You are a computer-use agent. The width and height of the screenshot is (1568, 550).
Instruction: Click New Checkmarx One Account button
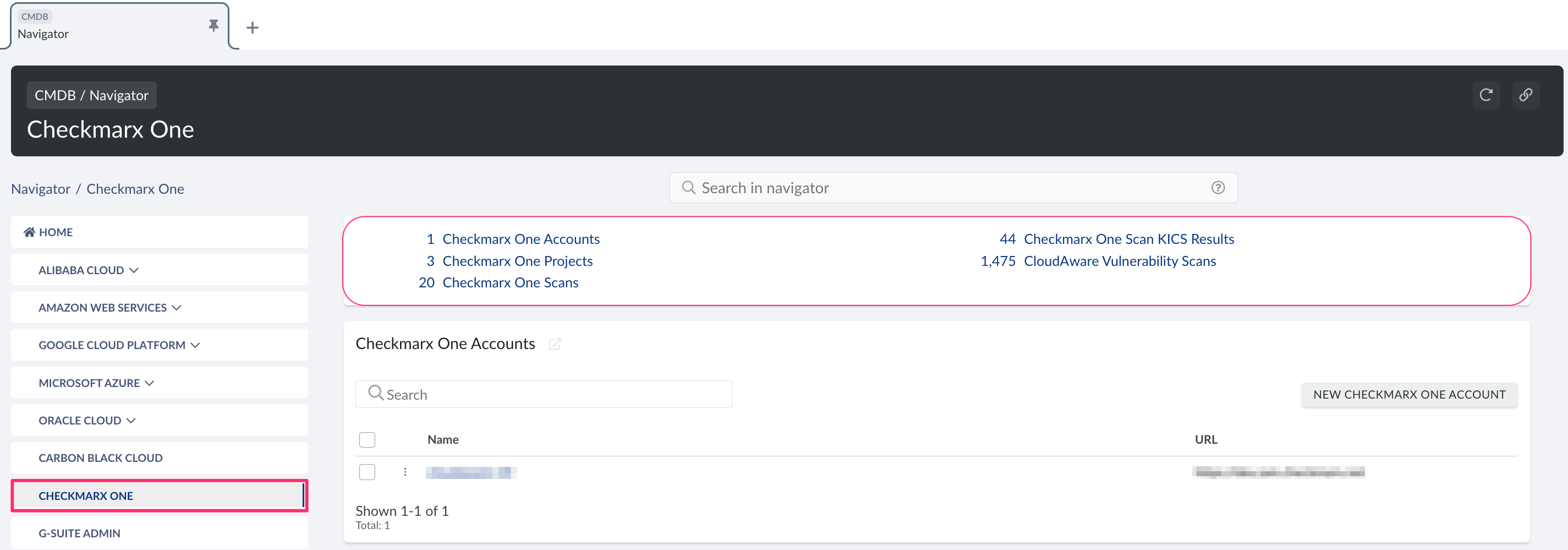coord(1408,395)
